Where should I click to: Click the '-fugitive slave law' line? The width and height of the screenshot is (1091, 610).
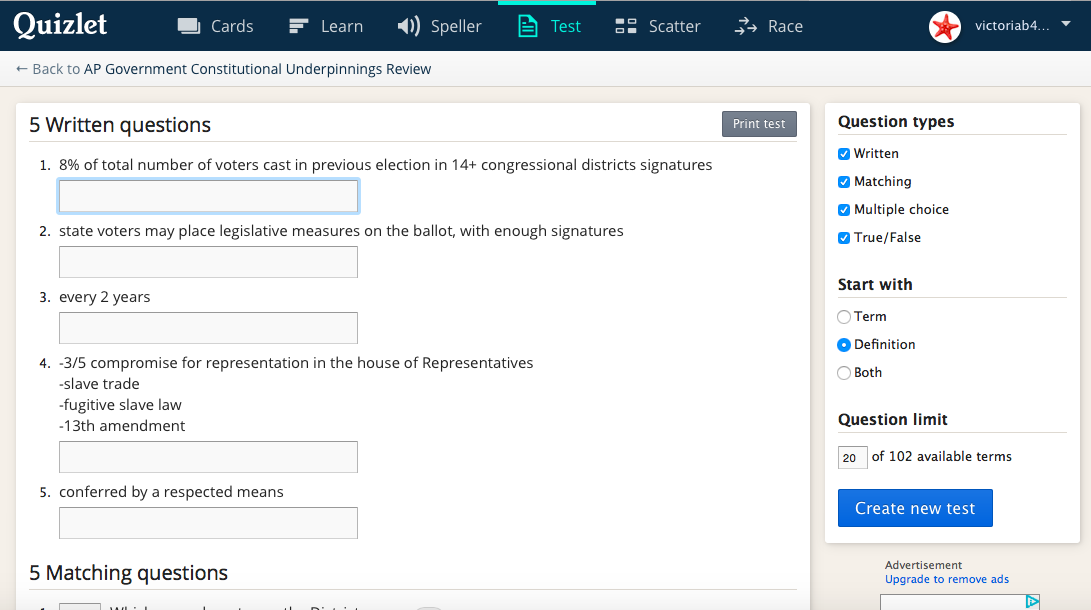120,405
